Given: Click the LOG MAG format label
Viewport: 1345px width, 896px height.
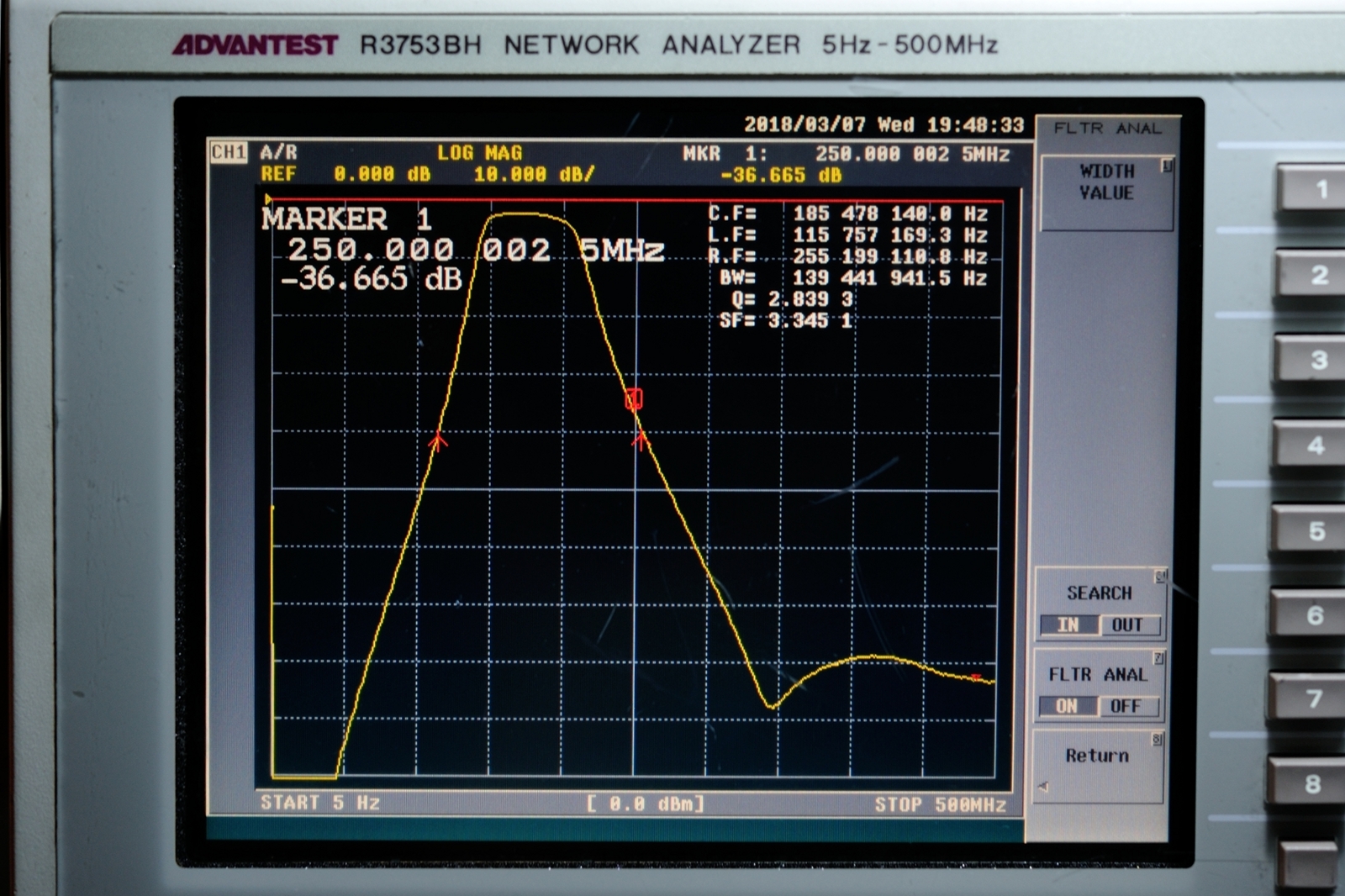Looking at the screenshot, I should [479, 153].
